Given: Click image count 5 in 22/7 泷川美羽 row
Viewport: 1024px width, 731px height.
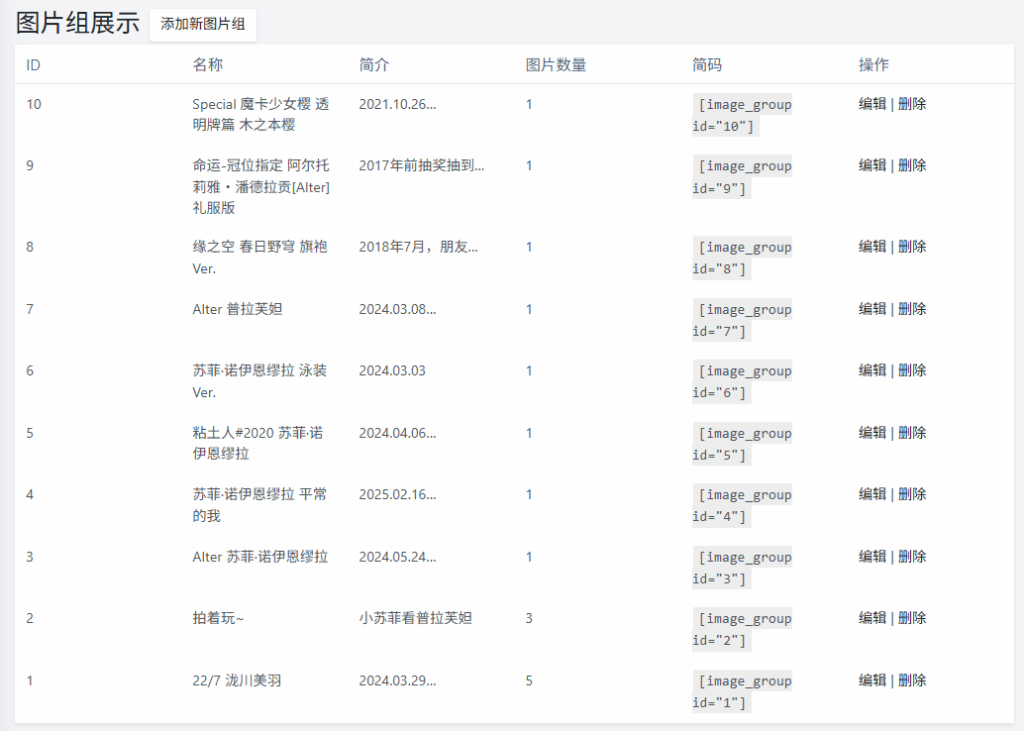Looking at the screenshot, I should [x=529, y=681].
